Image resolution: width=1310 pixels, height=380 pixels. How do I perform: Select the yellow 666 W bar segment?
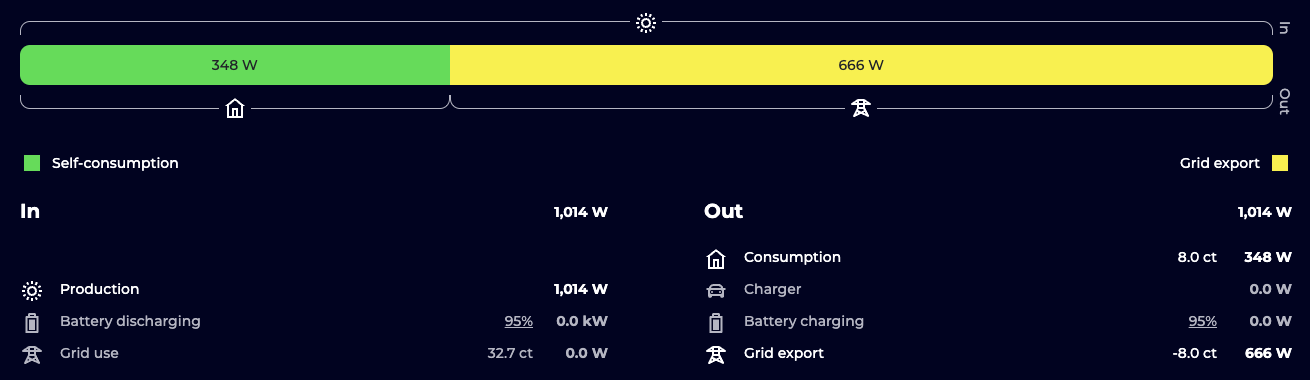861,65
